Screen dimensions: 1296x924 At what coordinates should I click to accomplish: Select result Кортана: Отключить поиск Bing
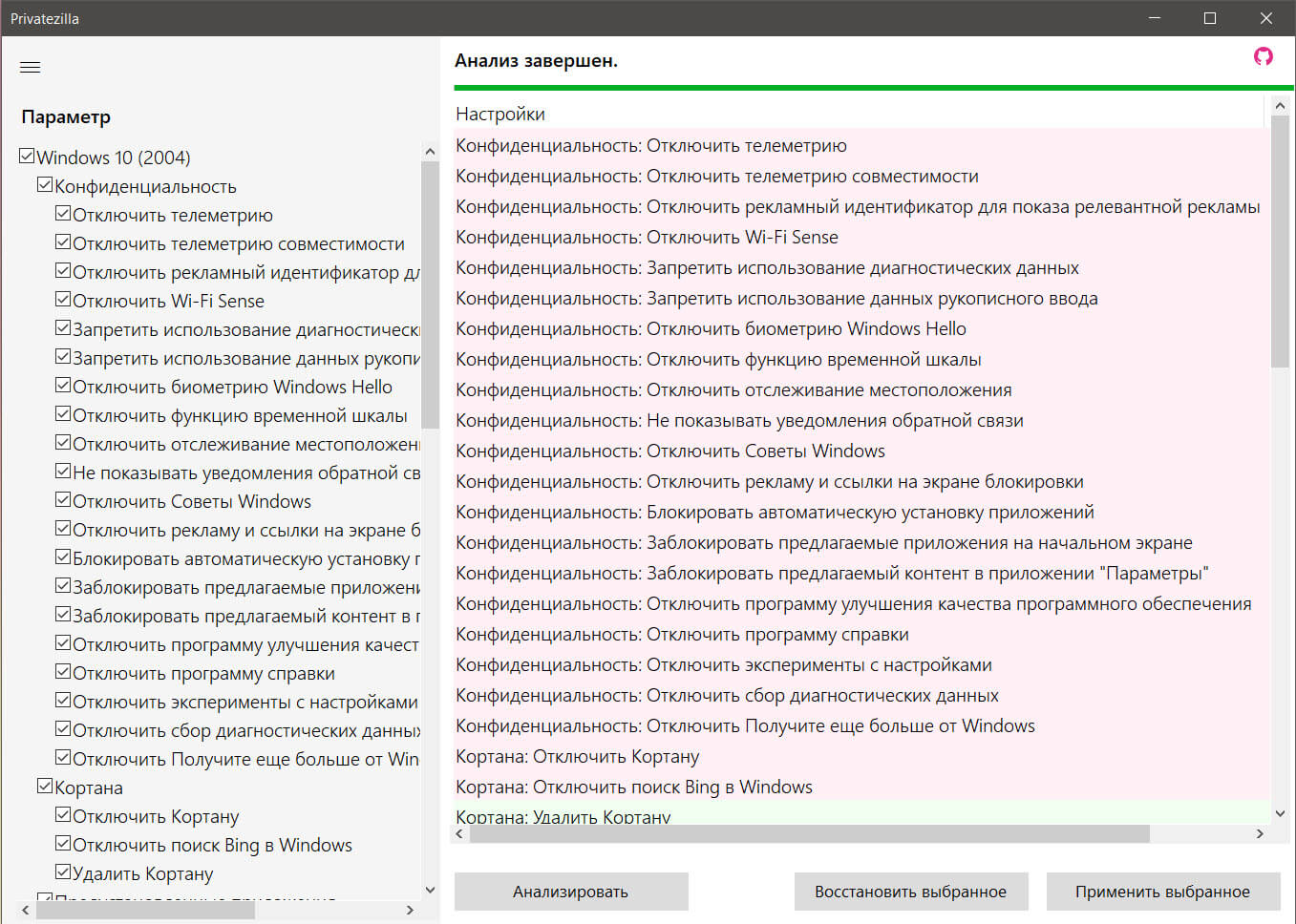[x=861, y=787]
